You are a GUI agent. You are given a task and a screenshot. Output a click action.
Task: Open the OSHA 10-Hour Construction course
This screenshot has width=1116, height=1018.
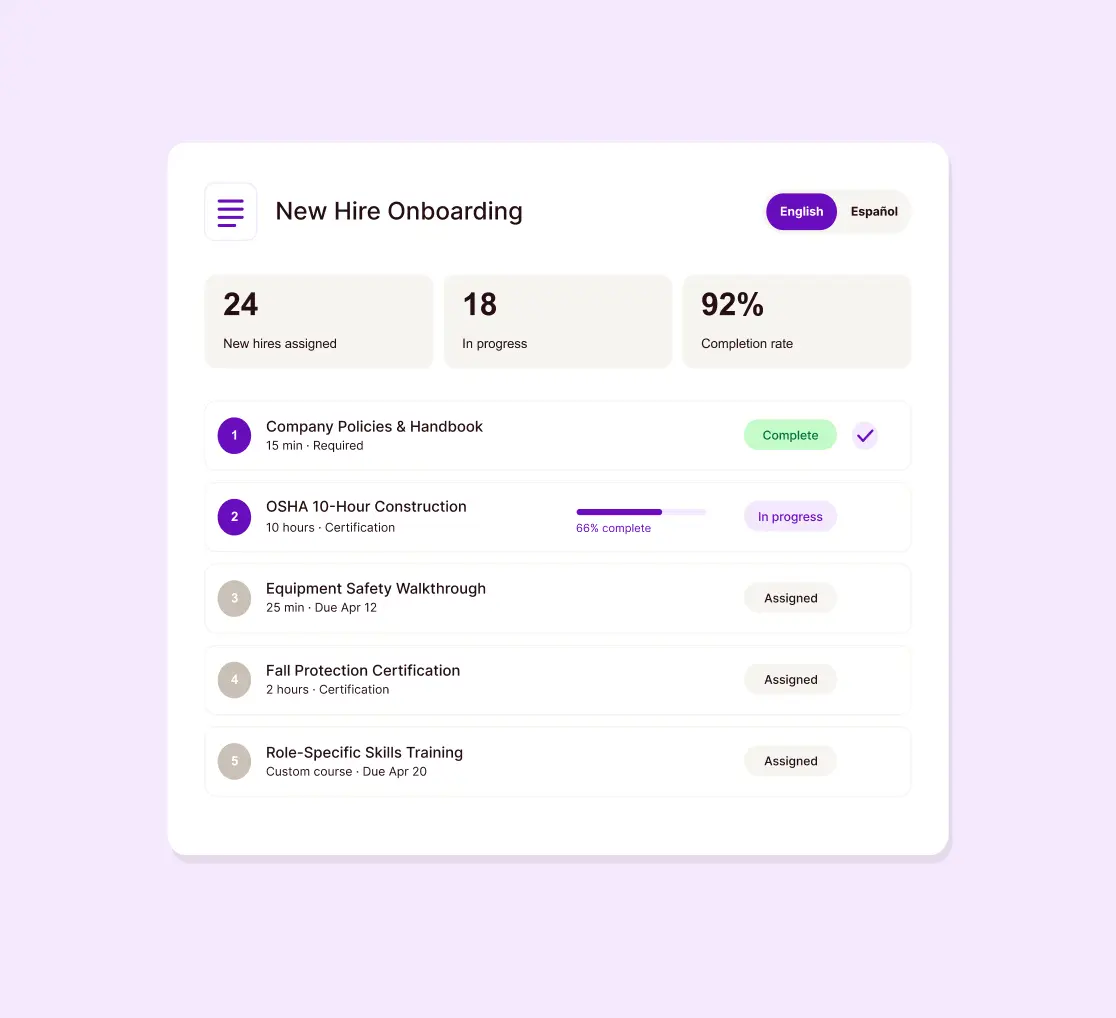366,507
